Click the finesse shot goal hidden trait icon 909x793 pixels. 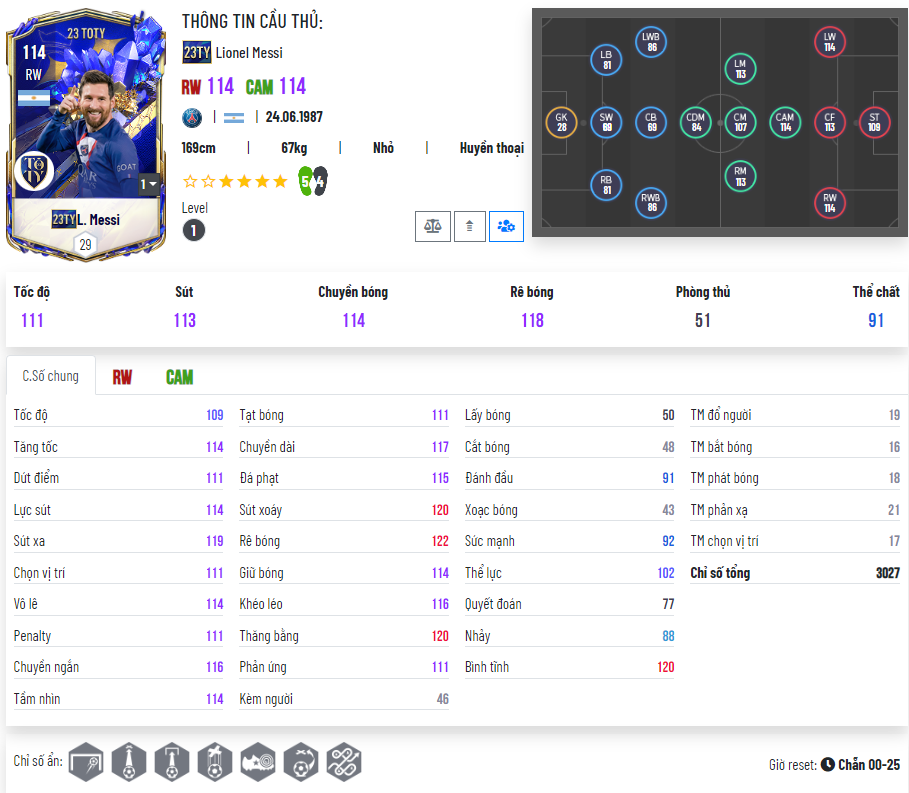[x=86, y=762]
